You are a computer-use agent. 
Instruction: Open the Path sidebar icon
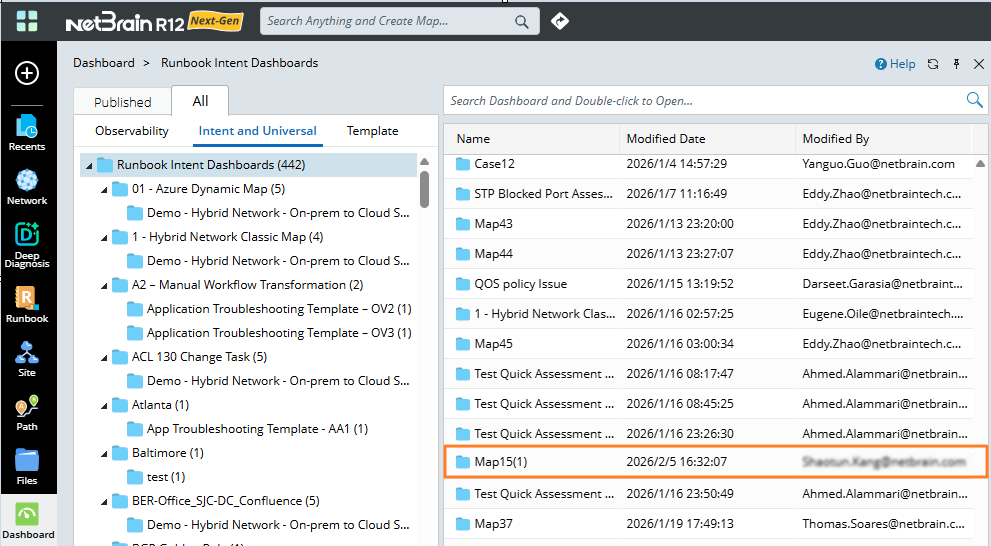coord(27,412)
